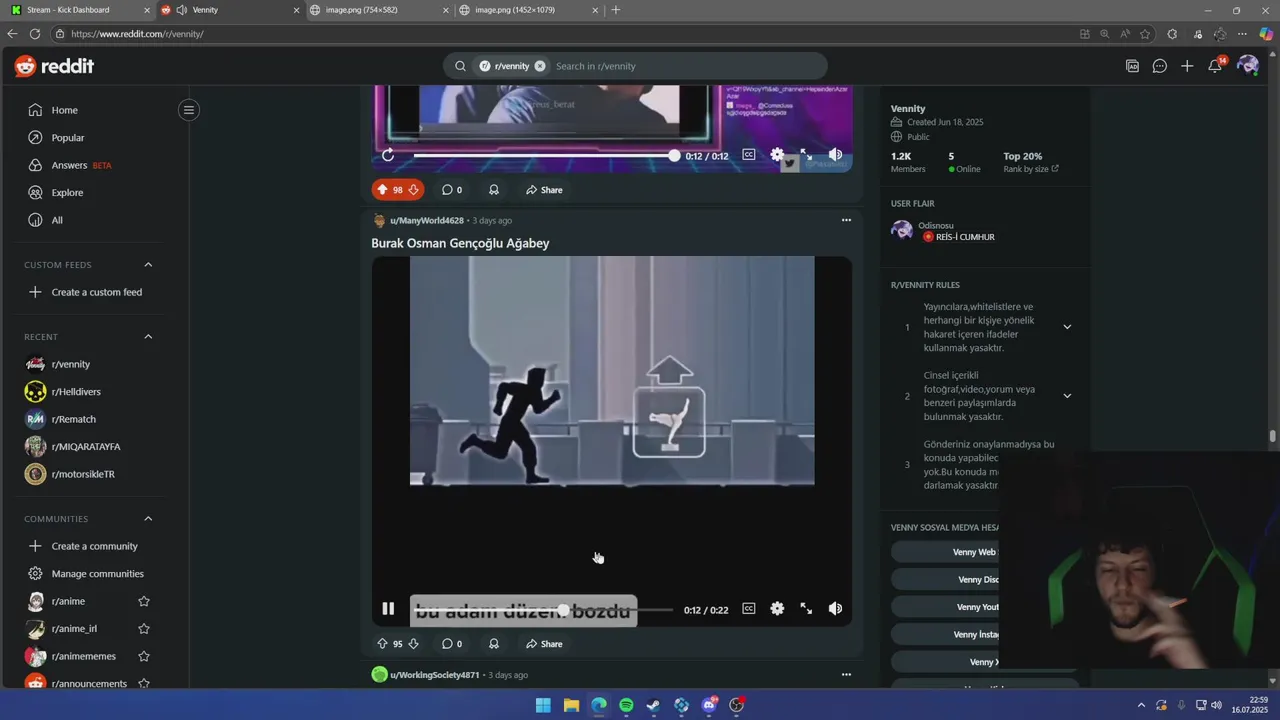This screenshot has height=720, width=1280.
Task: Downvote the Burak Osman Gençoğlu Ağabey post
Action: click(x=413, y=644)
